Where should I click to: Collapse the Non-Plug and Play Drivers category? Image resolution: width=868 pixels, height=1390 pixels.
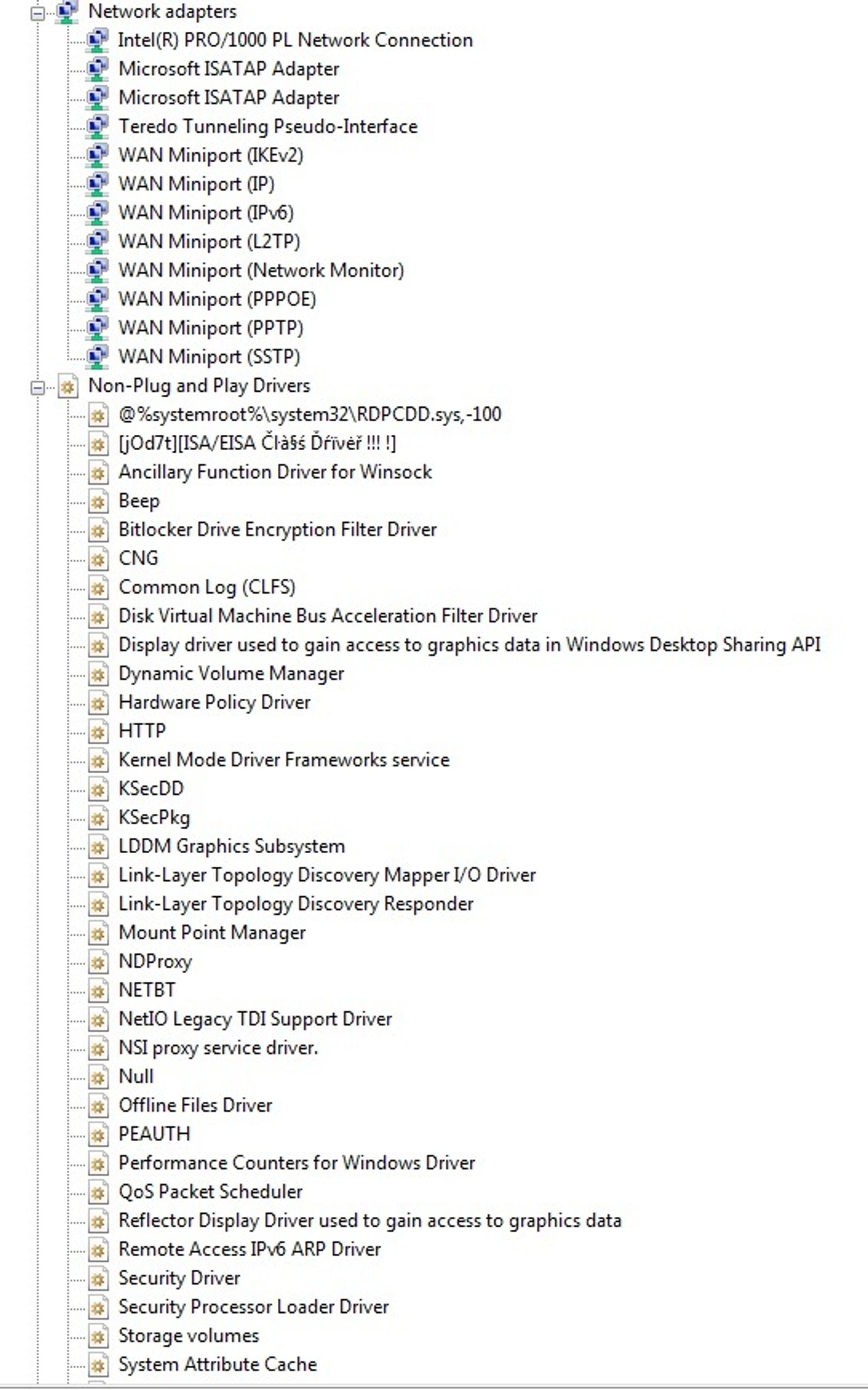pos(37,388)
